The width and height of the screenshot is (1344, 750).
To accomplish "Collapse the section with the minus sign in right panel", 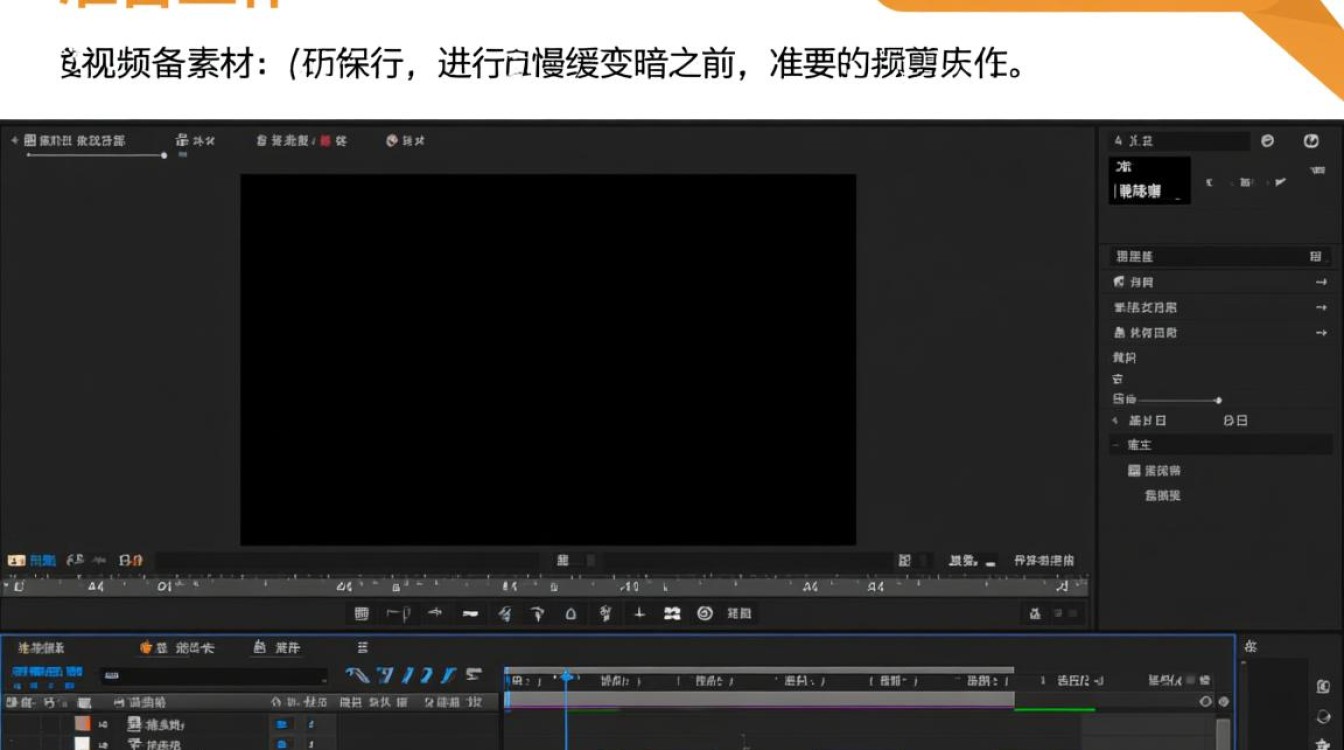I will [1116, 445].
